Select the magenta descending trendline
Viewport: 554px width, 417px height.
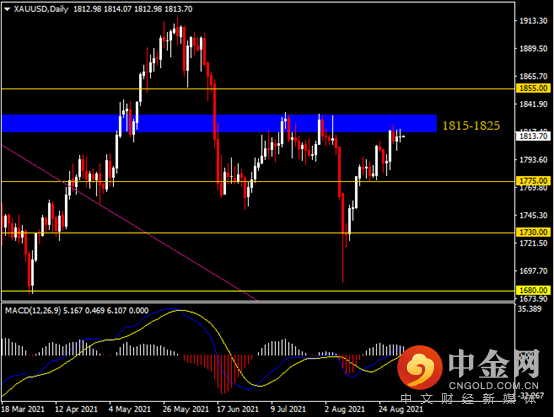[130, 223]
